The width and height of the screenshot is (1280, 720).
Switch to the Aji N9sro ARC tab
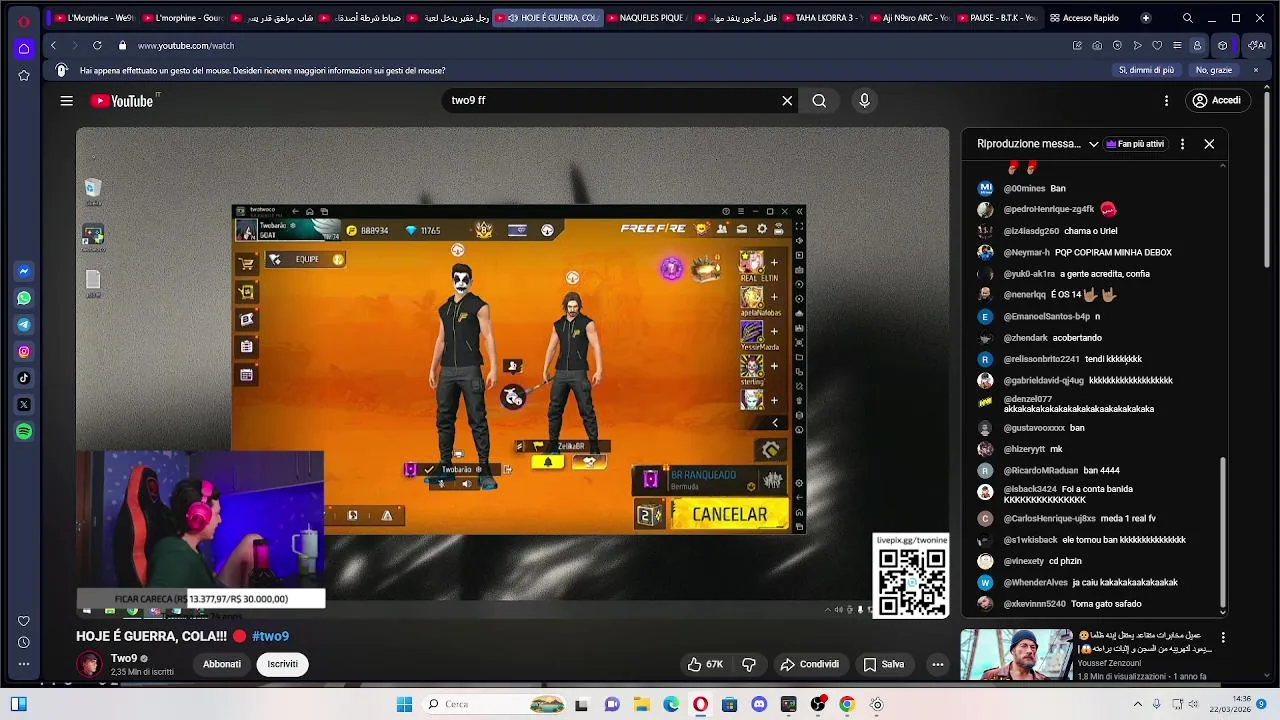point(910,18)
